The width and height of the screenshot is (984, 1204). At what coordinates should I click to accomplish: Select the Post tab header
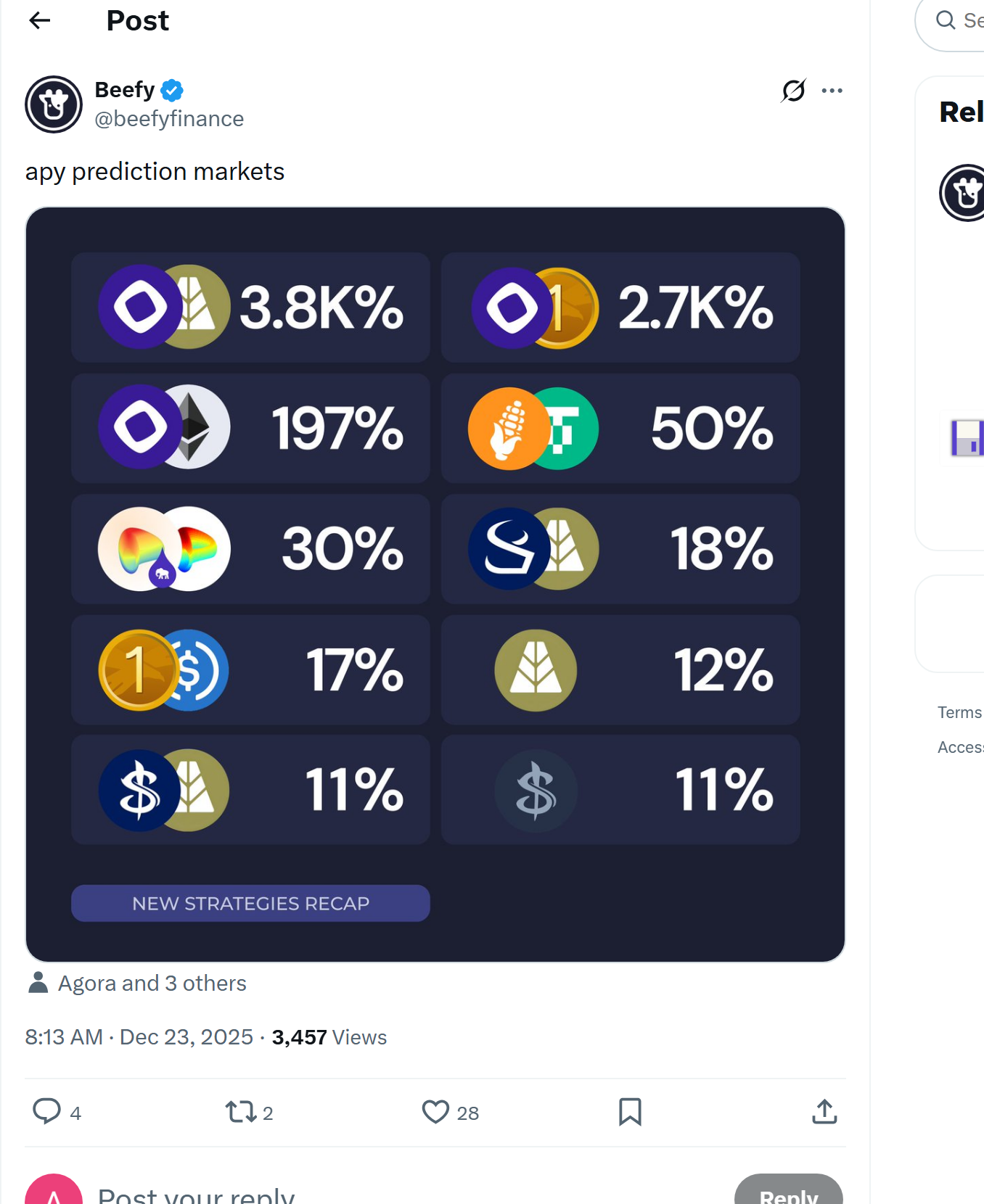pyautogui.click(x=137, y=21)
